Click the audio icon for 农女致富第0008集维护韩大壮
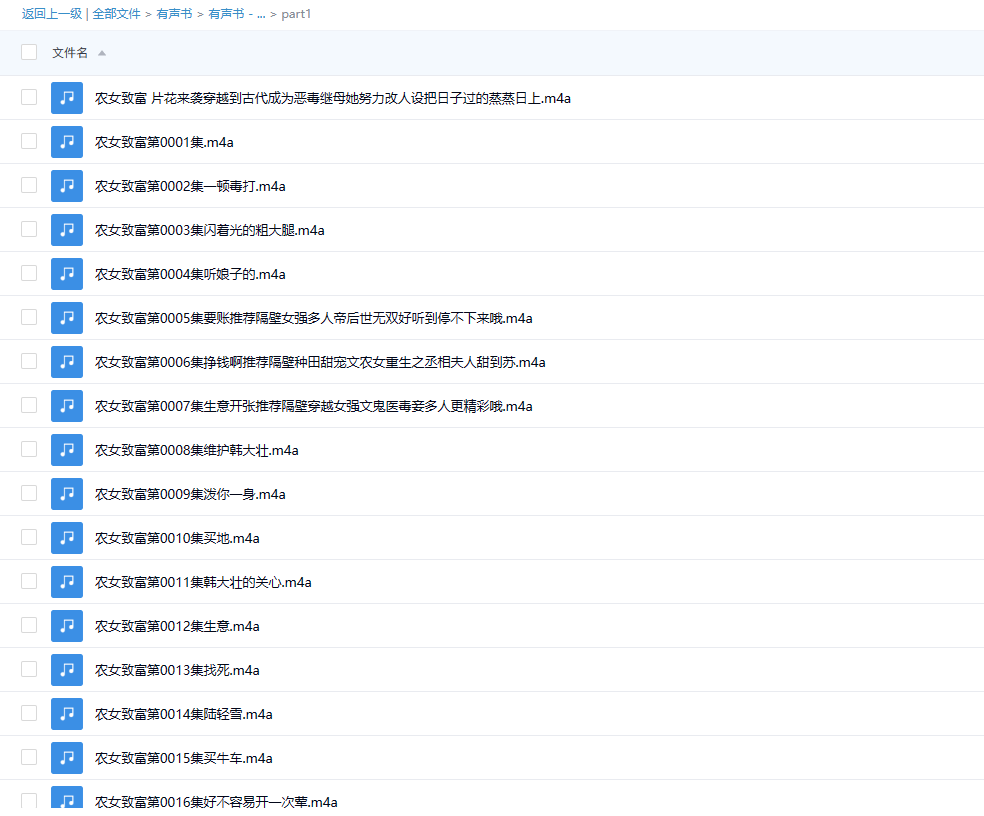 click(x=66, y=449)
